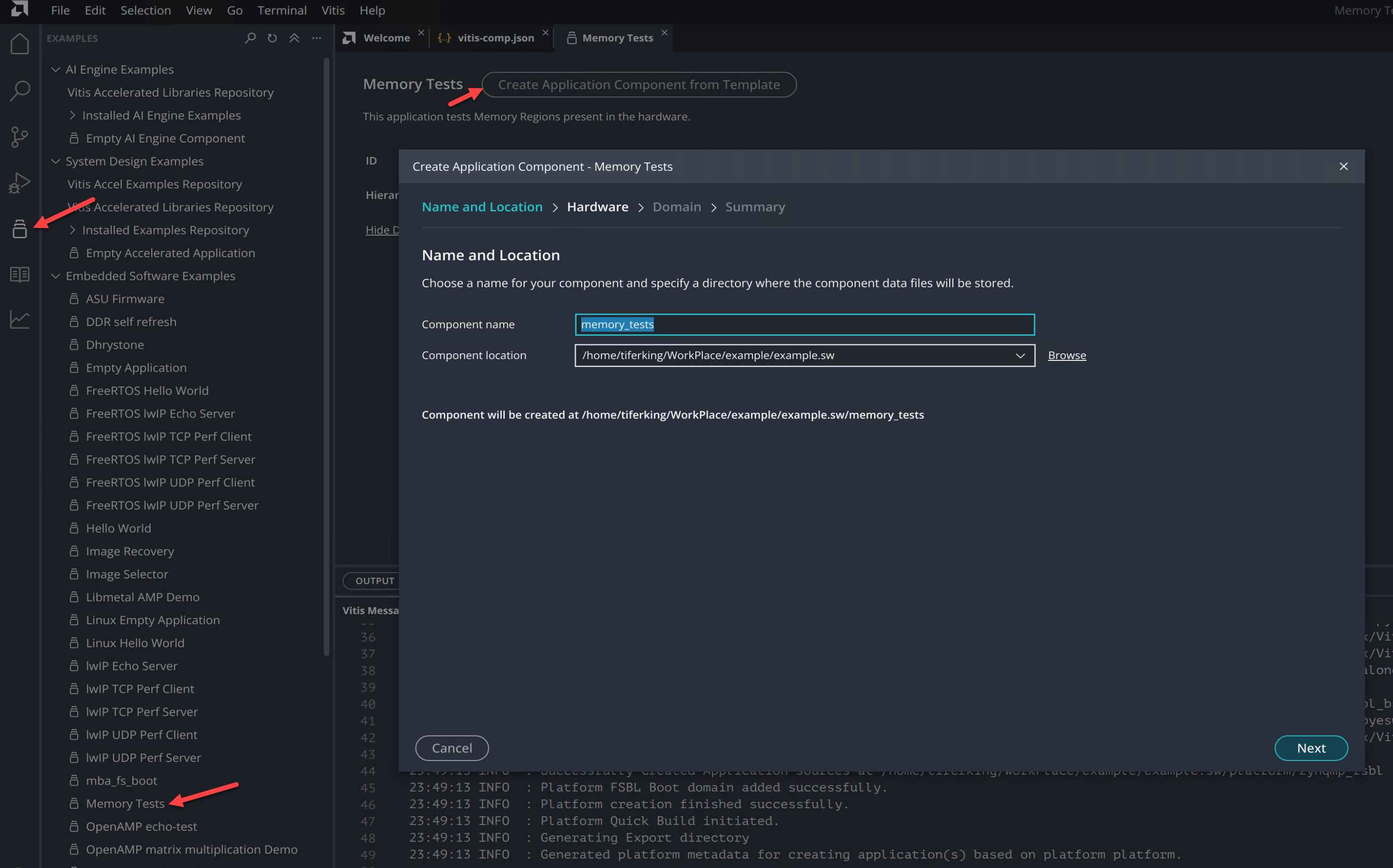
Task: Collapse the AI Engine Examples group
Action: (56, 69)
